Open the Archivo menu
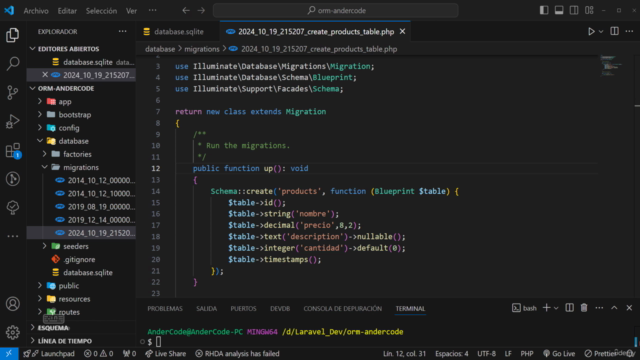The width and height of the screenshot is (640, 360). pyautogui.click(x=36, y=11)
